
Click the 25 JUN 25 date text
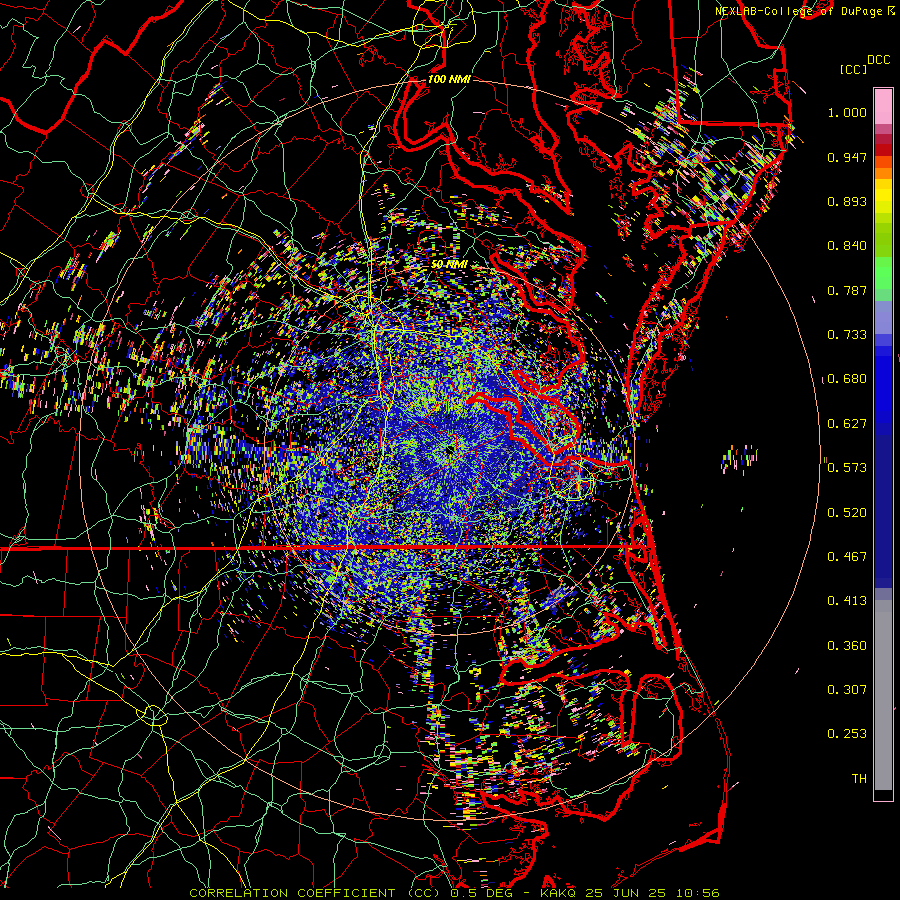pos(626,893)
